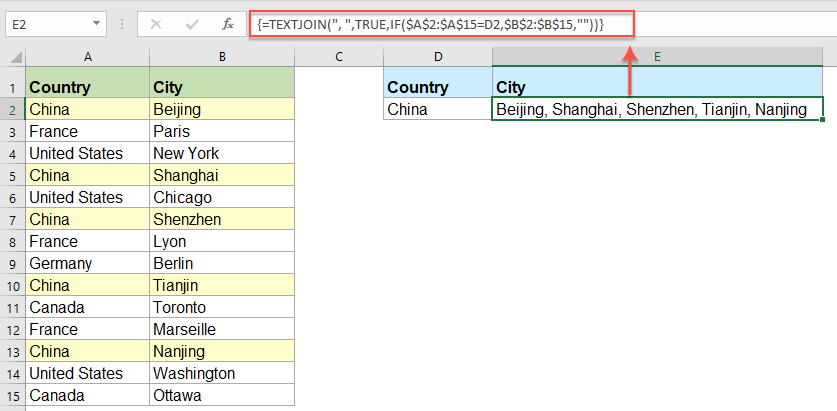Select the Canada cell in row 15
The width and height of the screenshot is (837, 411).
pos(88,396)
